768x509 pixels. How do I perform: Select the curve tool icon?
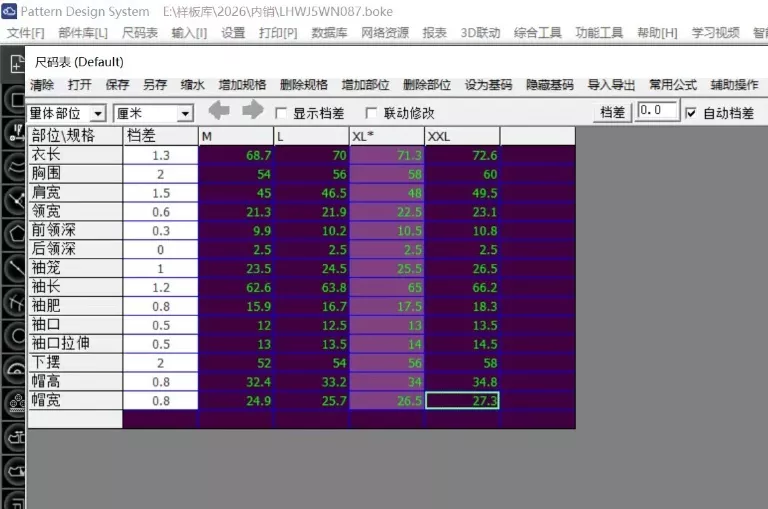[x=16, y=167]
